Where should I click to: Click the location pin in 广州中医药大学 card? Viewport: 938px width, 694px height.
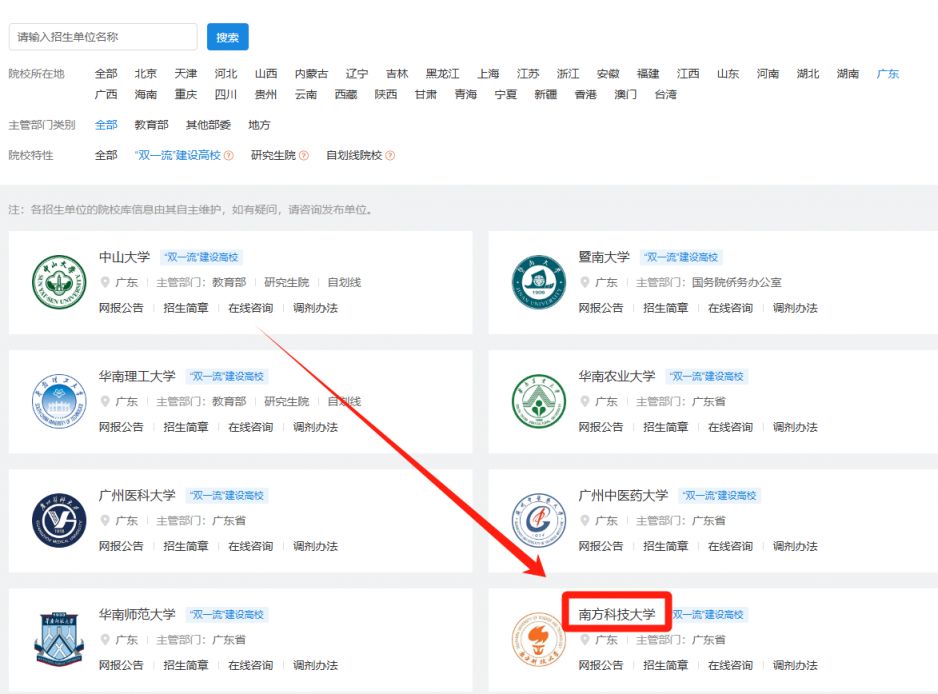coord(585,520)
